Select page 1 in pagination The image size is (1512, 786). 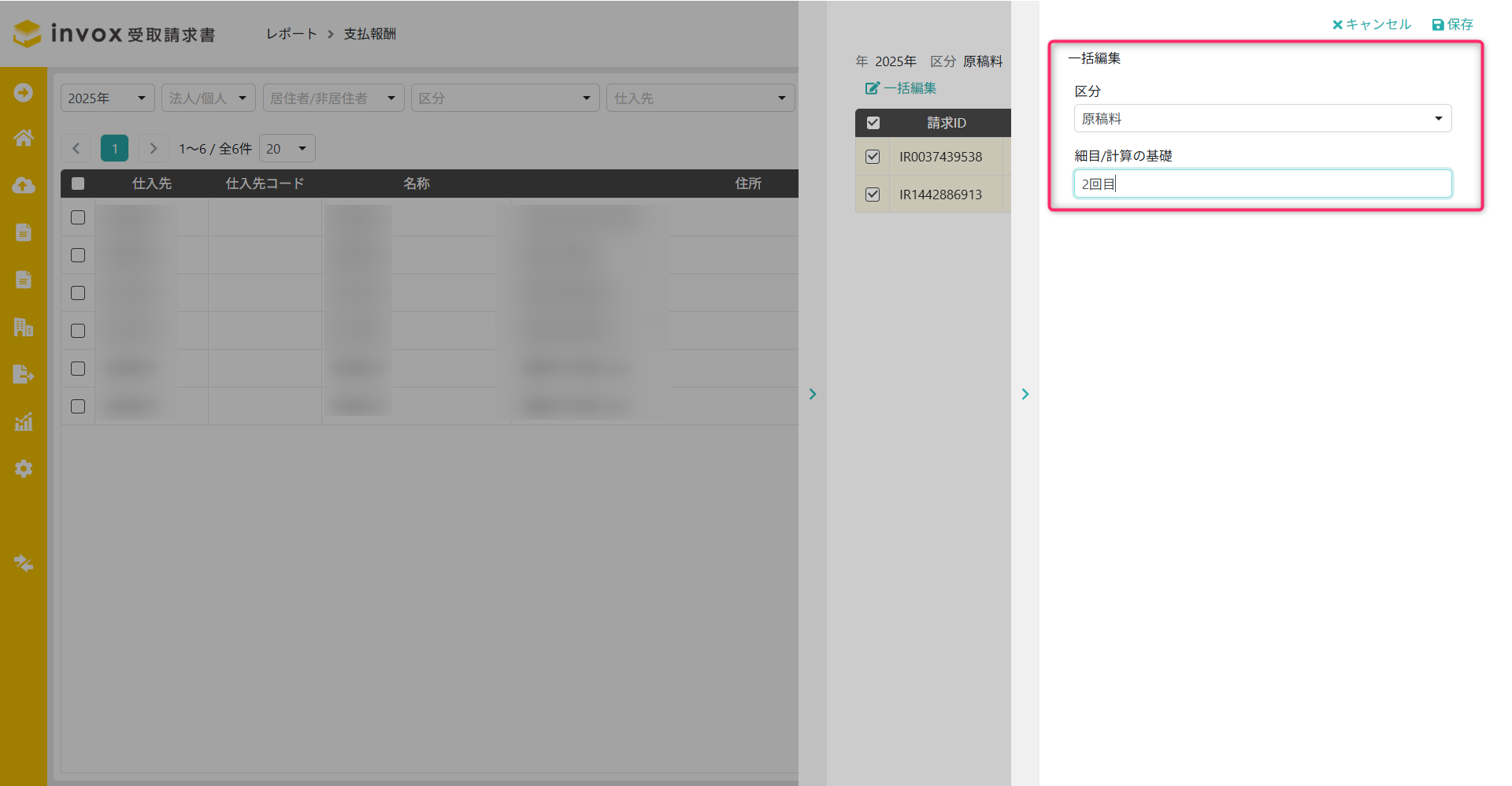(114, 149)
